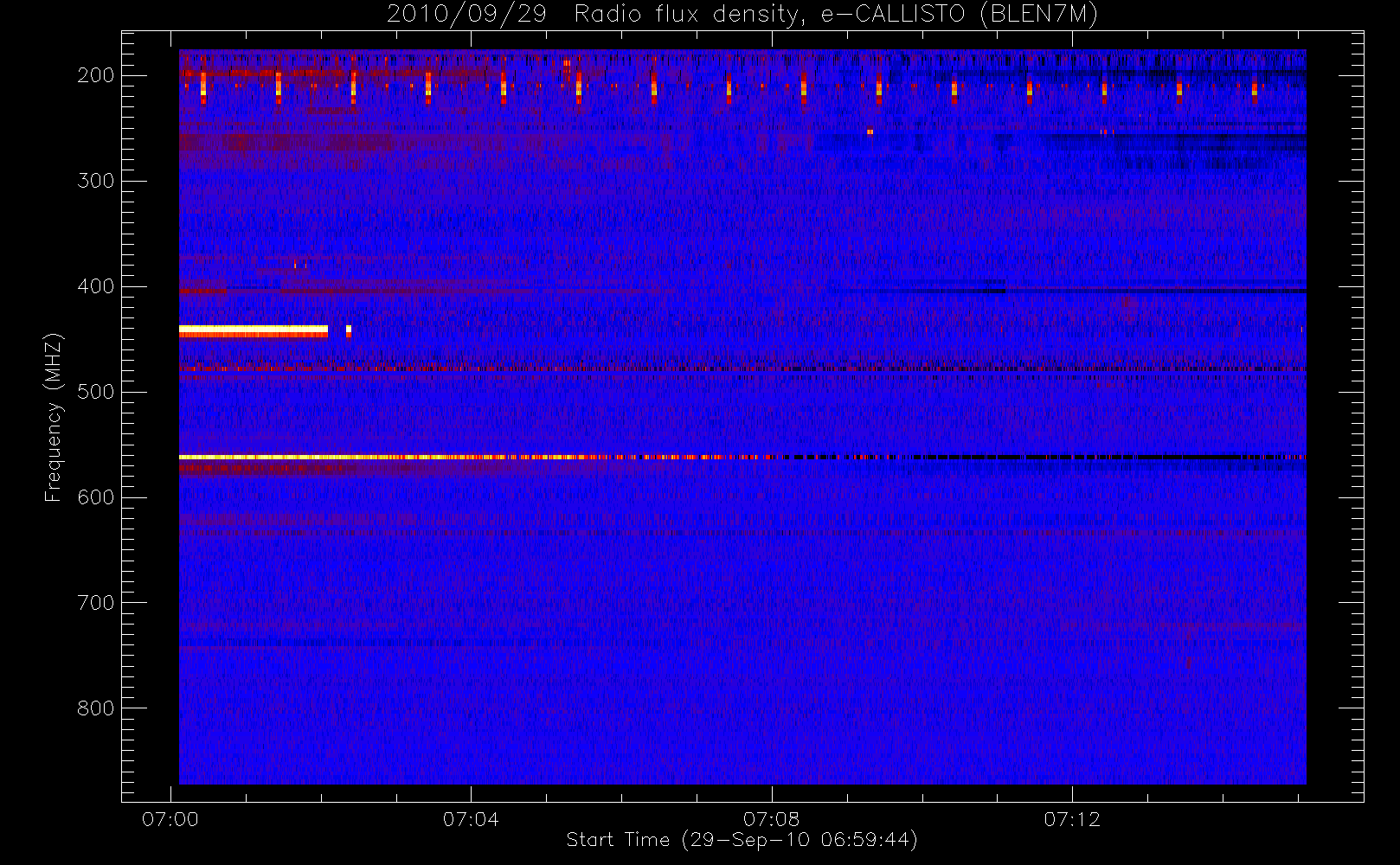Screen dimensions: 1400x865
Task: Click the 07:04 time tick label
Action: tap(471, 819)
